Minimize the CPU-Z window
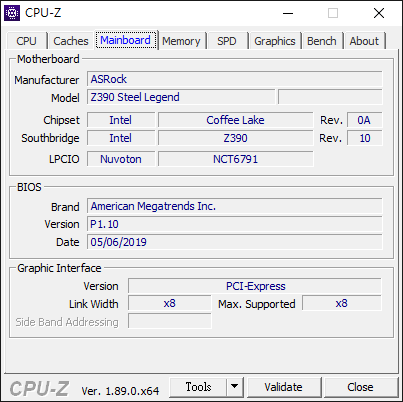Viewport: 403px width, 402px height. tap(288, 13)
